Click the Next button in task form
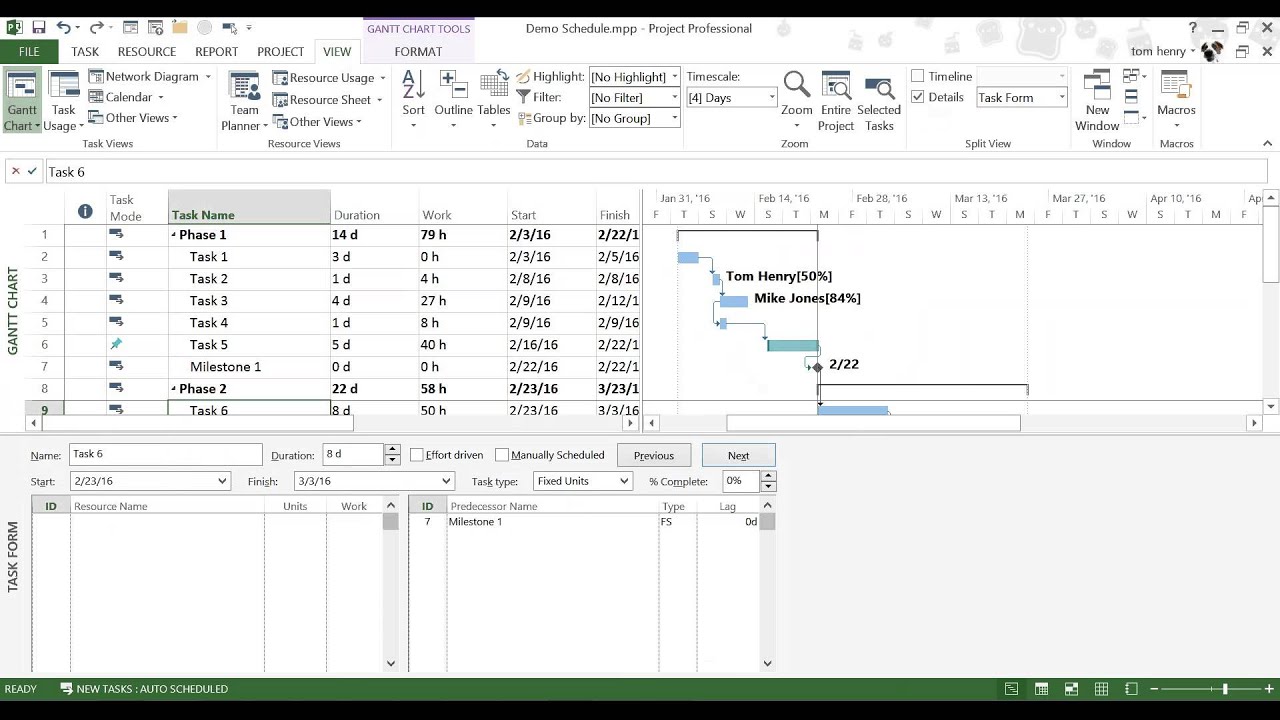Viewport: 1280px width, 720px height. click(738, 455)
